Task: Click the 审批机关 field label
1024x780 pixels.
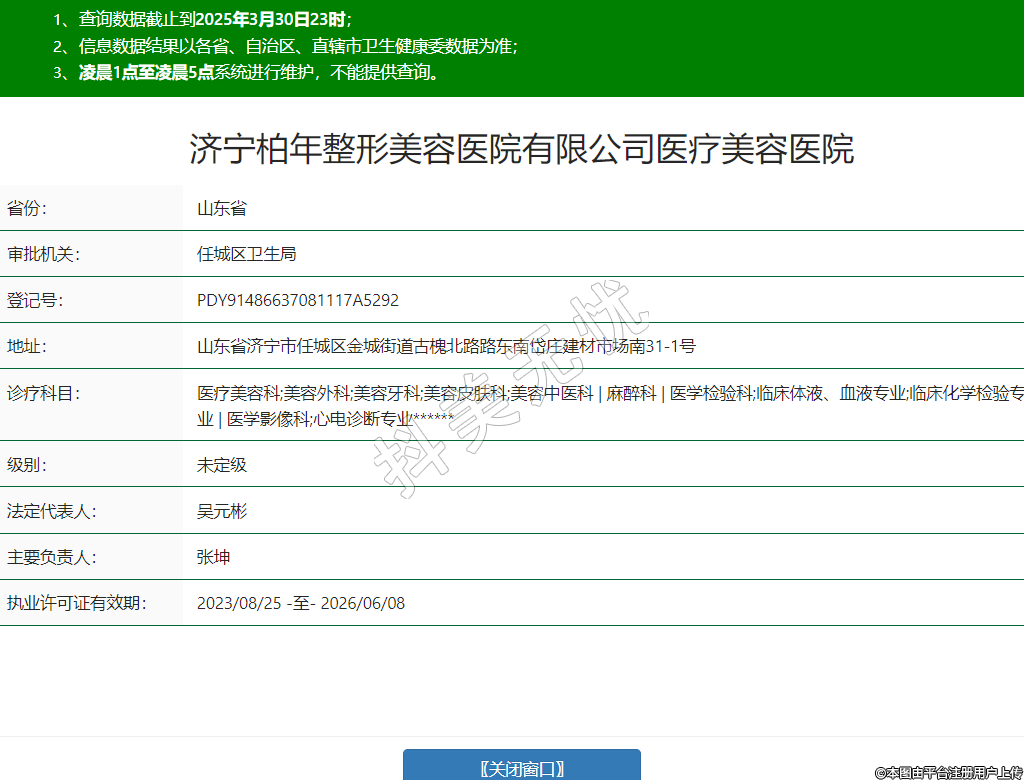Action: tap(43, 254)
